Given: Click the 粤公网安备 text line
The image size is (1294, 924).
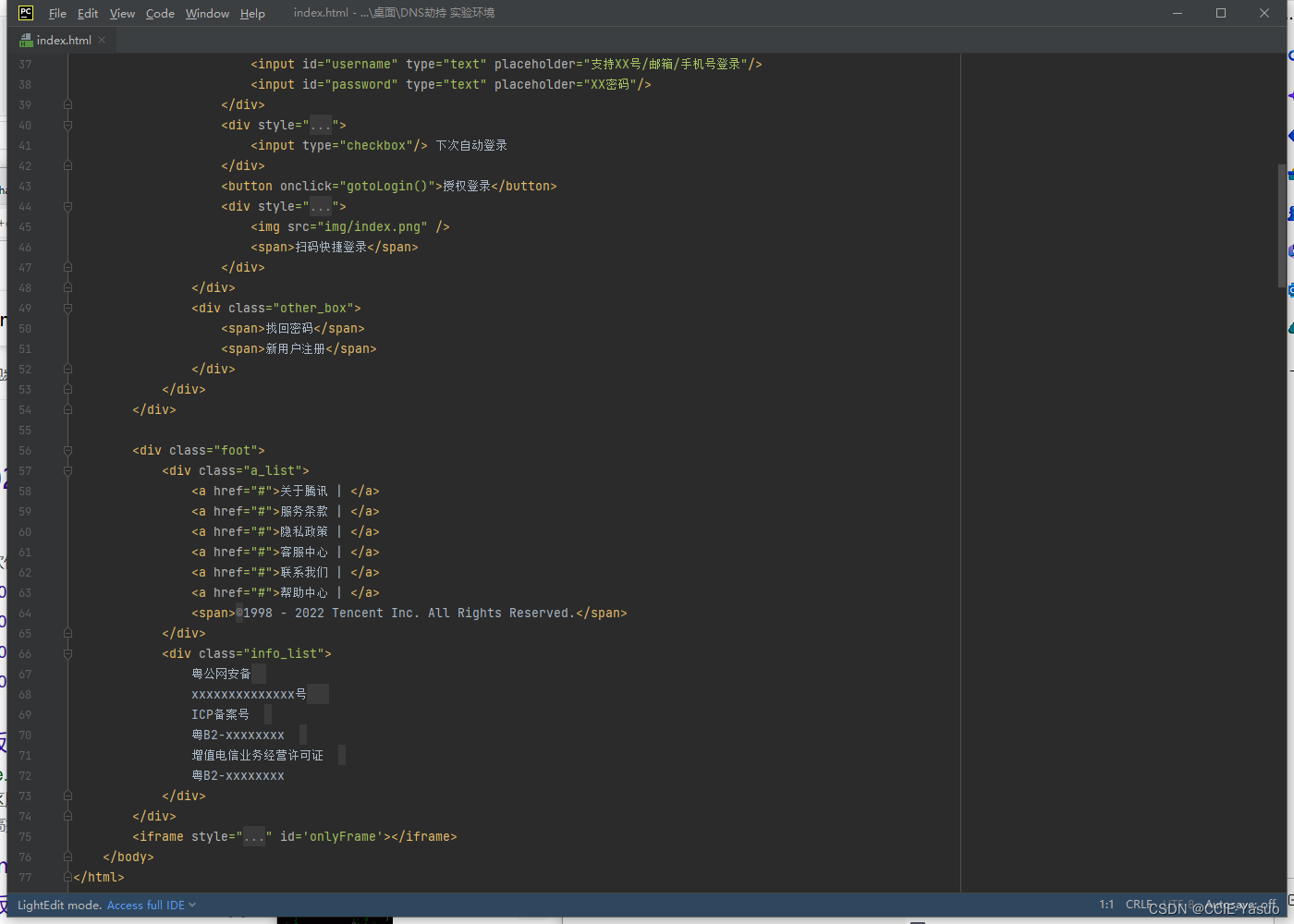Looking at the screenshot, I should [x=221, y=674].
